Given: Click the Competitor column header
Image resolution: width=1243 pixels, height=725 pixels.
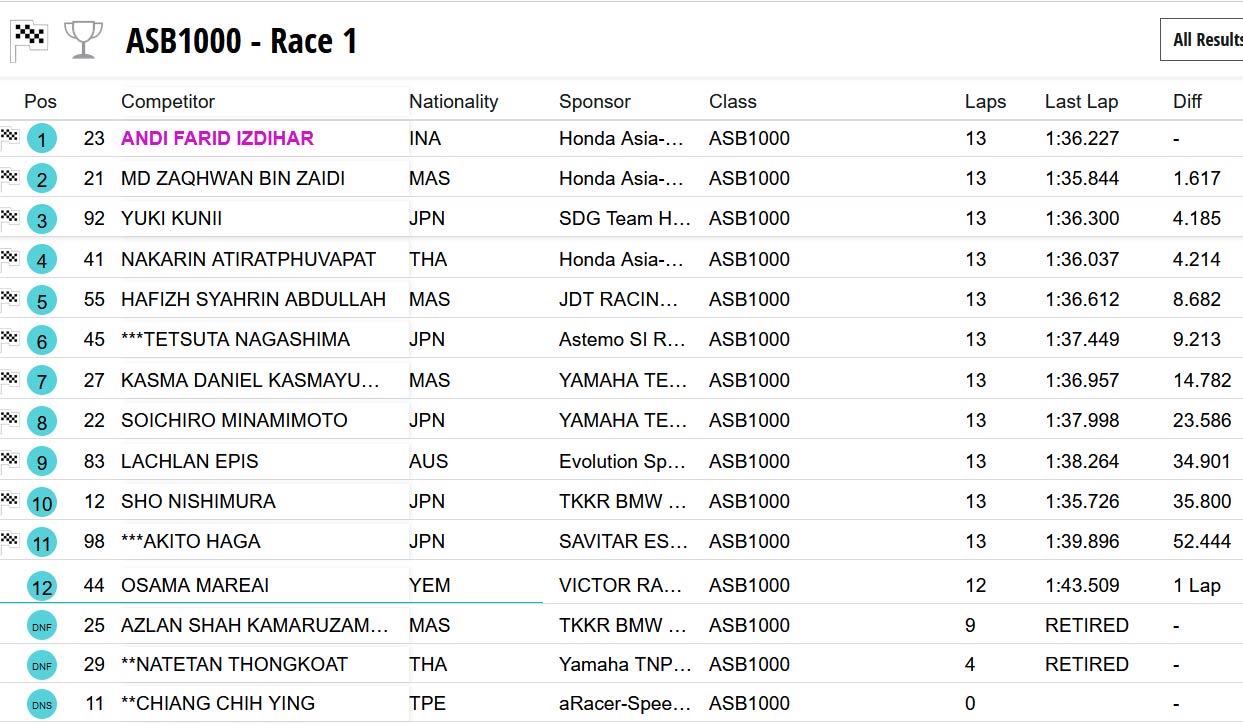Looking at the screenshot, I should pyautogui.click(x=168, y=102).
